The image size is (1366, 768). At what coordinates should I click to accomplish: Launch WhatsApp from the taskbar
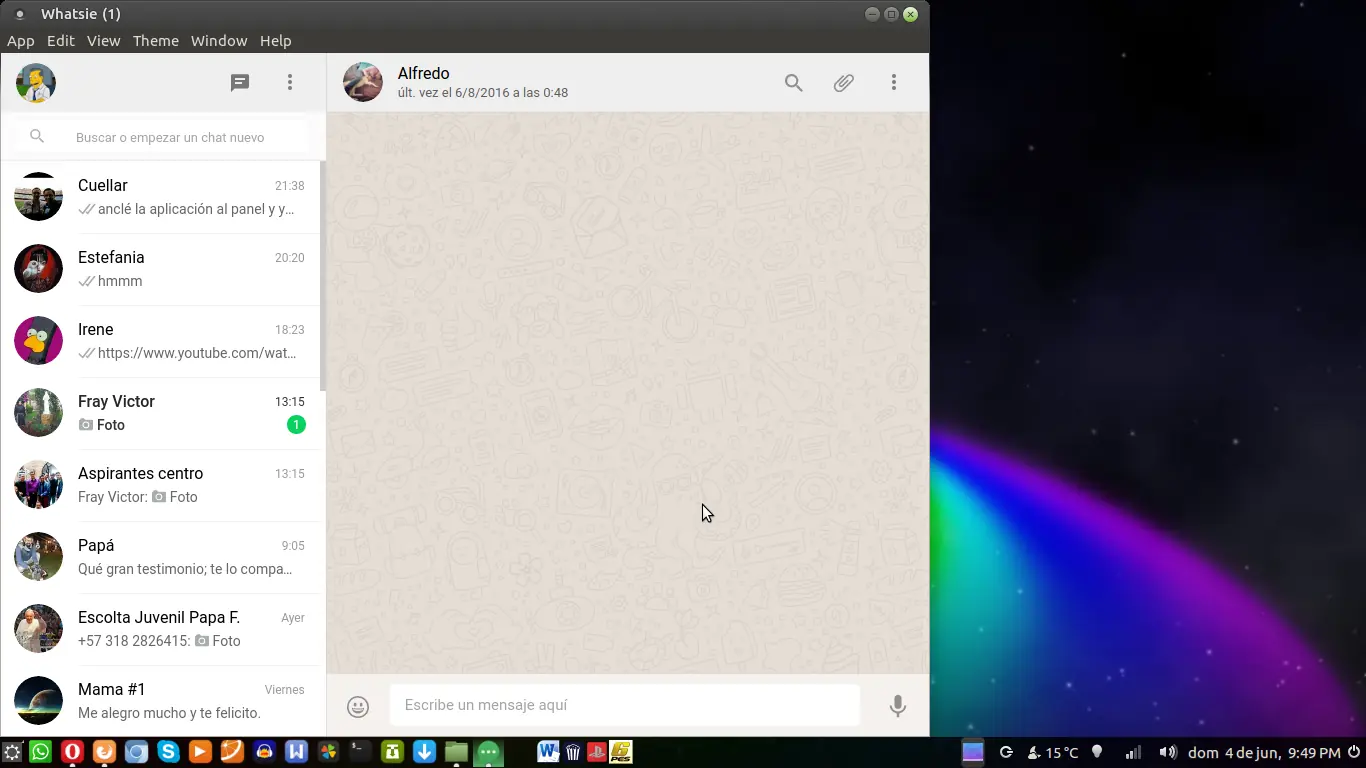40,752
